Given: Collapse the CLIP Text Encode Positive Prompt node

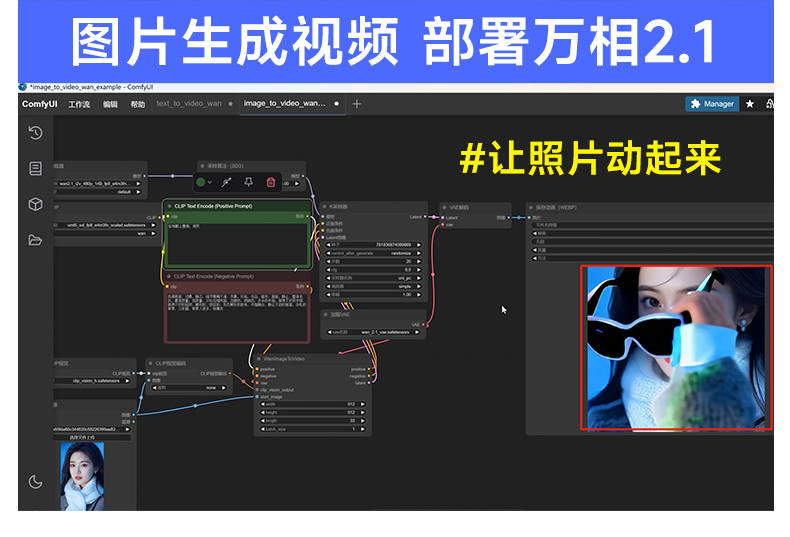Looking at the screenshot, I should (169, 206).
